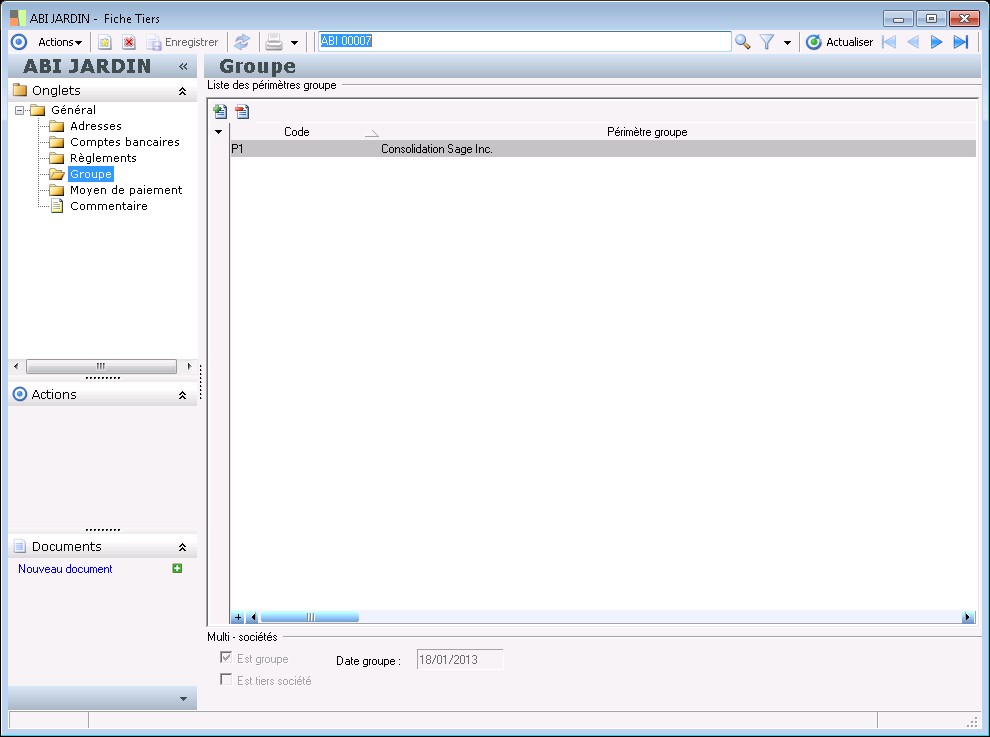Go to the previous record

913,42
